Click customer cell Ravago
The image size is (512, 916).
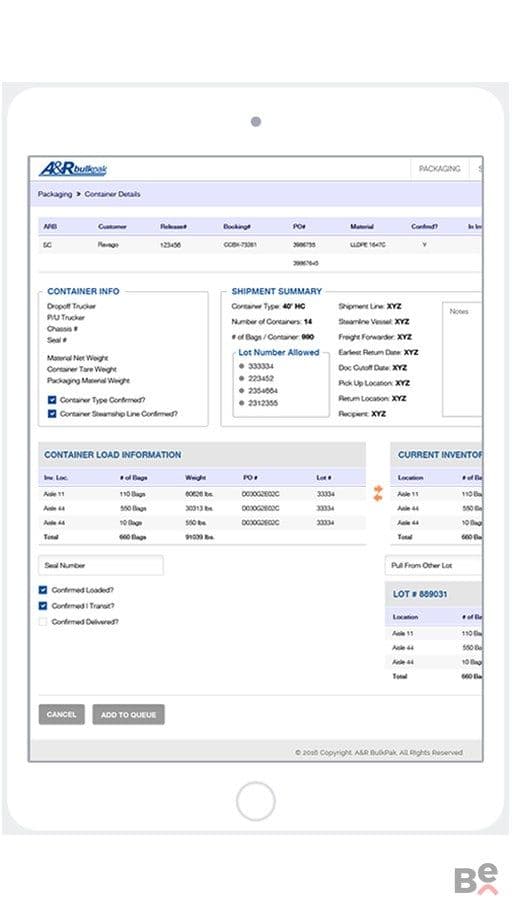click(108, 245)
